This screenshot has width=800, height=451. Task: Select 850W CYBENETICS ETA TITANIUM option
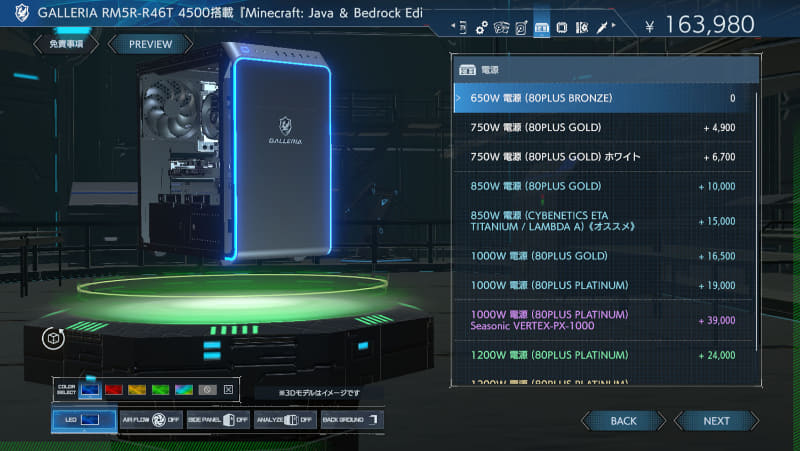click(x=603, y=221)
